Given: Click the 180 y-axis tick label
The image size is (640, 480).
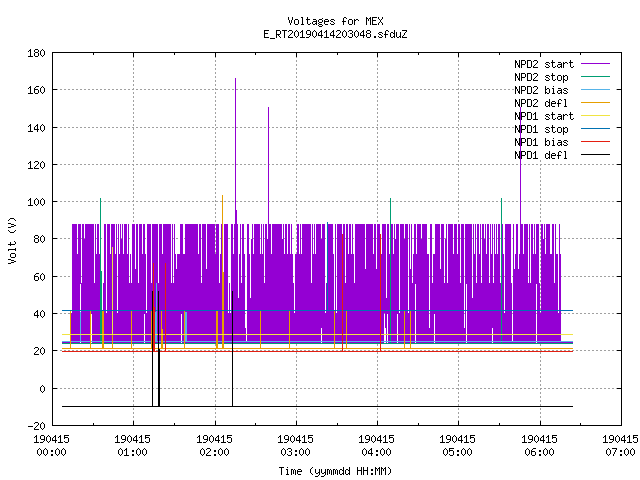Looking at the screenshot, I should point(36,53).
